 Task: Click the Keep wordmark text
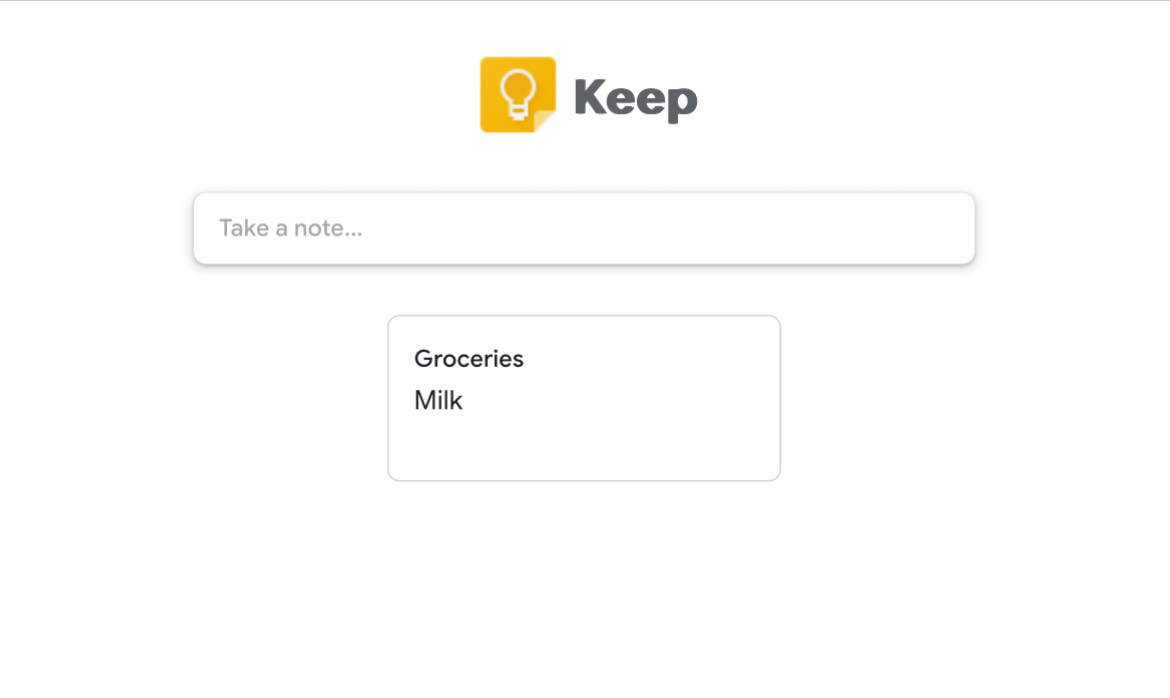point(636,98)
